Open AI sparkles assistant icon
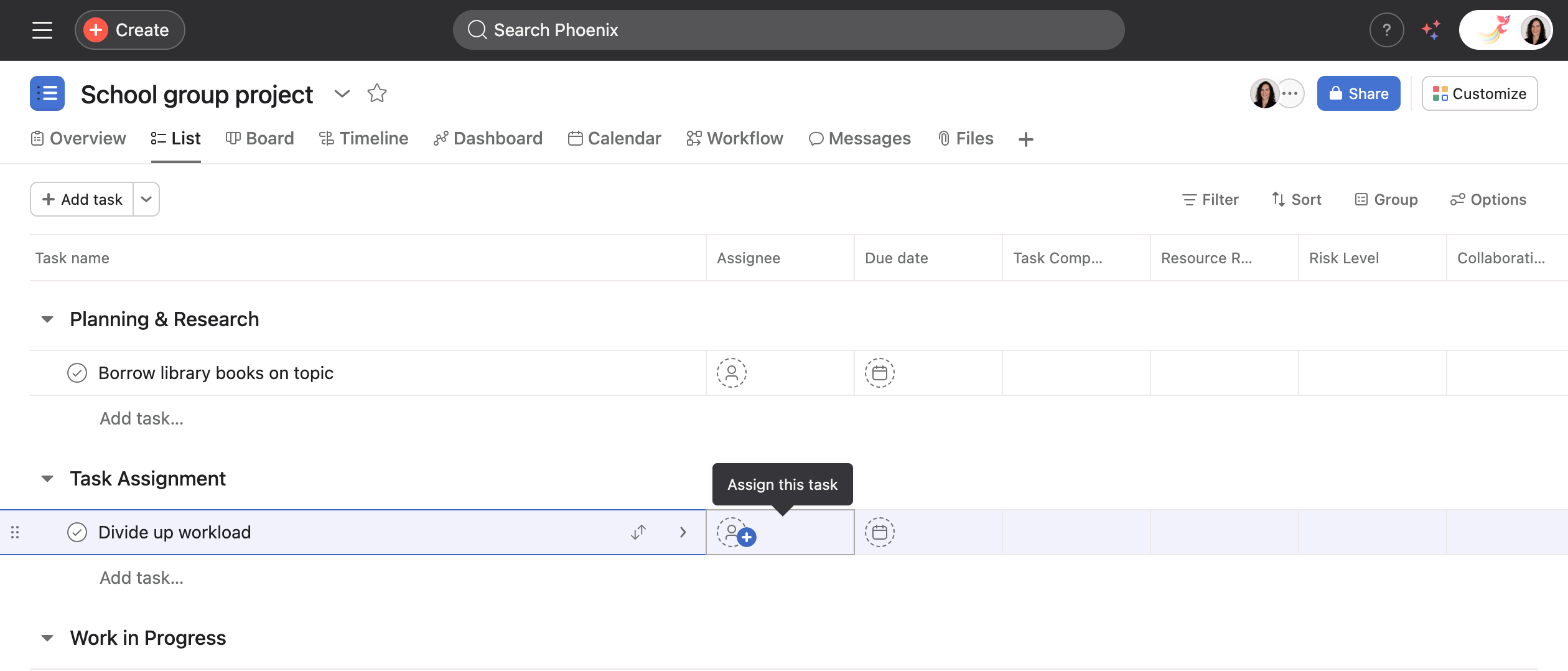The image size is (1568, 671). pos(1432,29)
